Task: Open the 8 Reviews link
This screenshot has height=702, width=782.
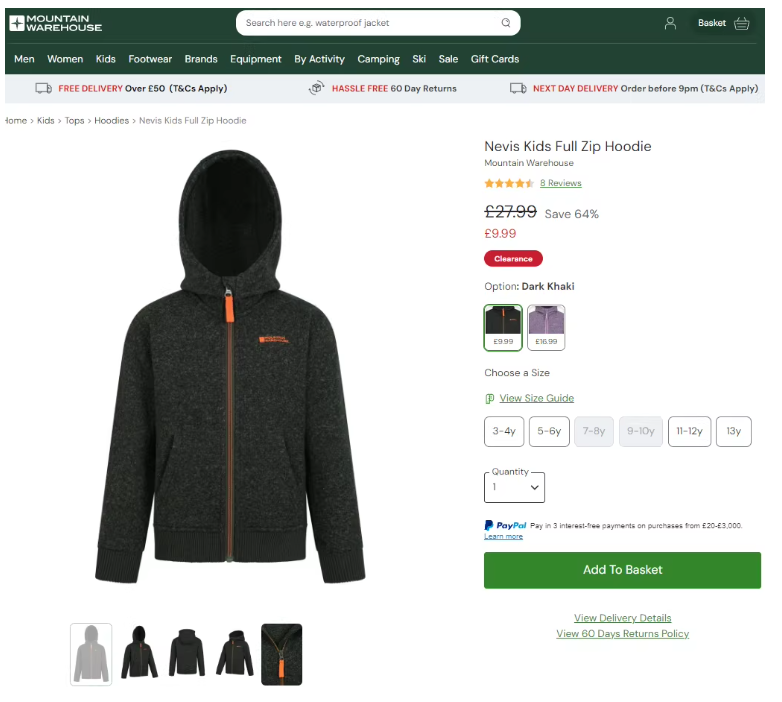Action: pos(561,183)
